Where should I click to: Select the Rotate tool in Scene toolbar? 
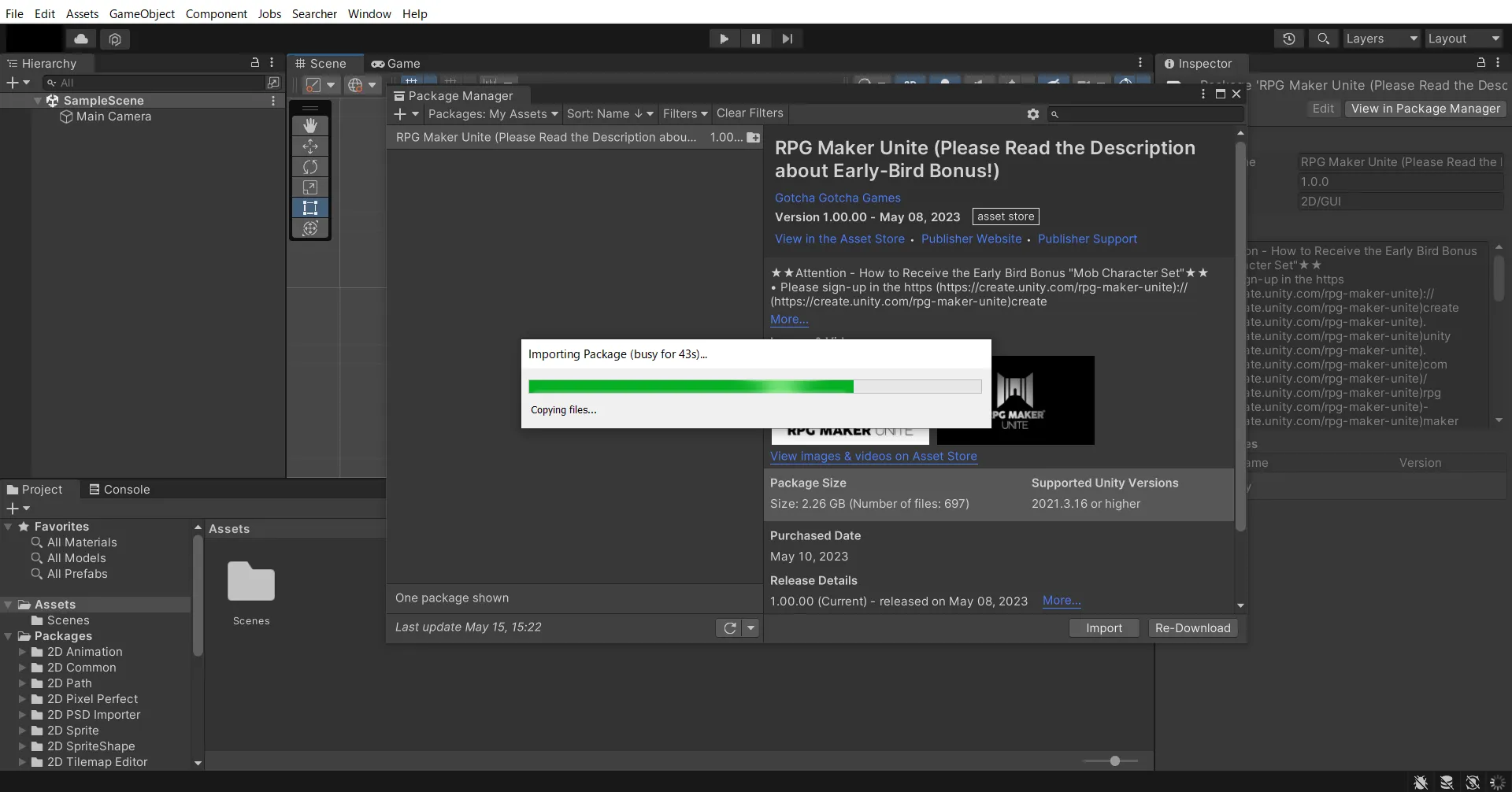310,167
